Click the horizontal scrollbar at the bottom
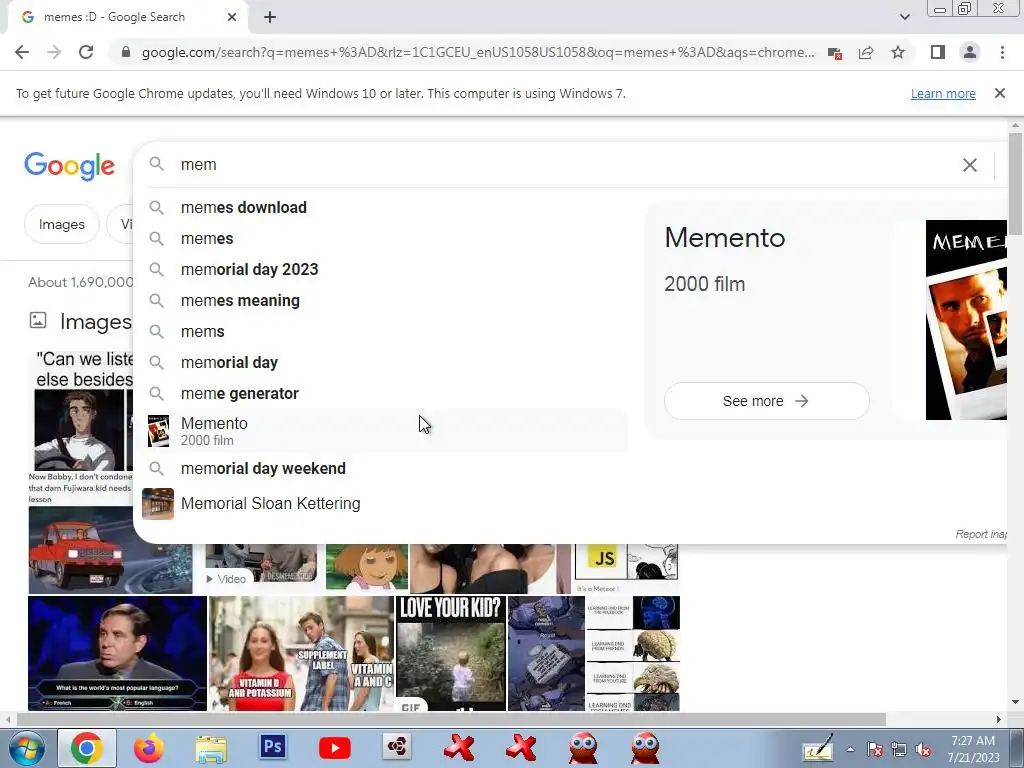The height and width of the screenshot is (768, 1024). [x=451, y=719]
